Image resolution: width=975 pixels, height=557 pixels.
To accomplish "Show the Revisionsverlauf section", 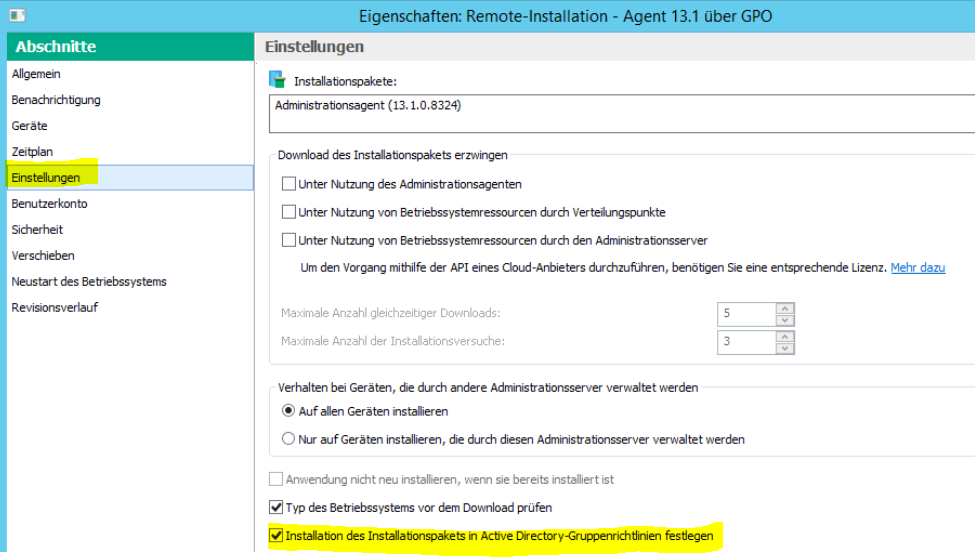I will pyautogui.click(x=55, y=308).
